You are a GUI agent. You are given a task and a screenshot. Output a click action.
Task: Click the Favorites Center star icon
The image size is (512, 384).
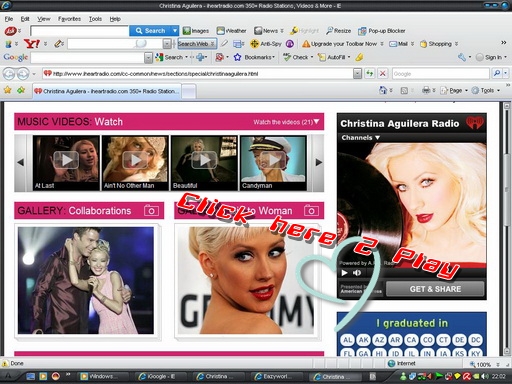(x=8, y=90)
